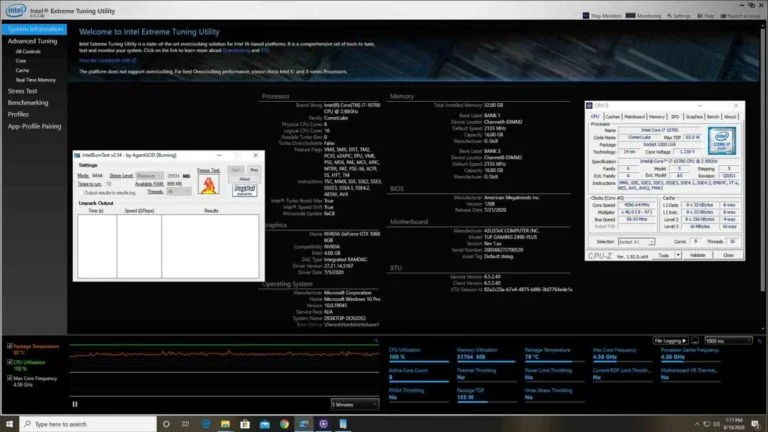
Task: Toggle Package Temperature graph checkbox
Action: click(x=10, y=346)
